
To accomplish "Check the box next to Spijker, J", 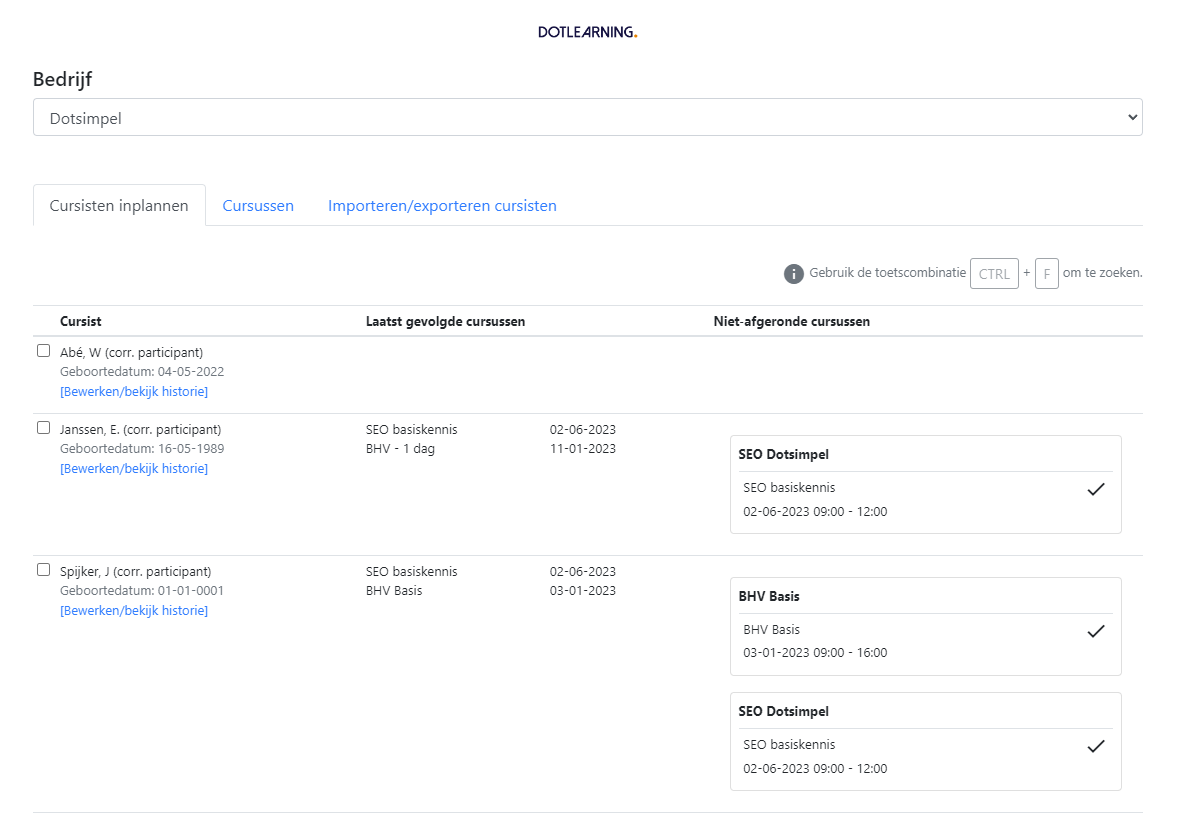I will pyautogui.click(x=43, y=570).
